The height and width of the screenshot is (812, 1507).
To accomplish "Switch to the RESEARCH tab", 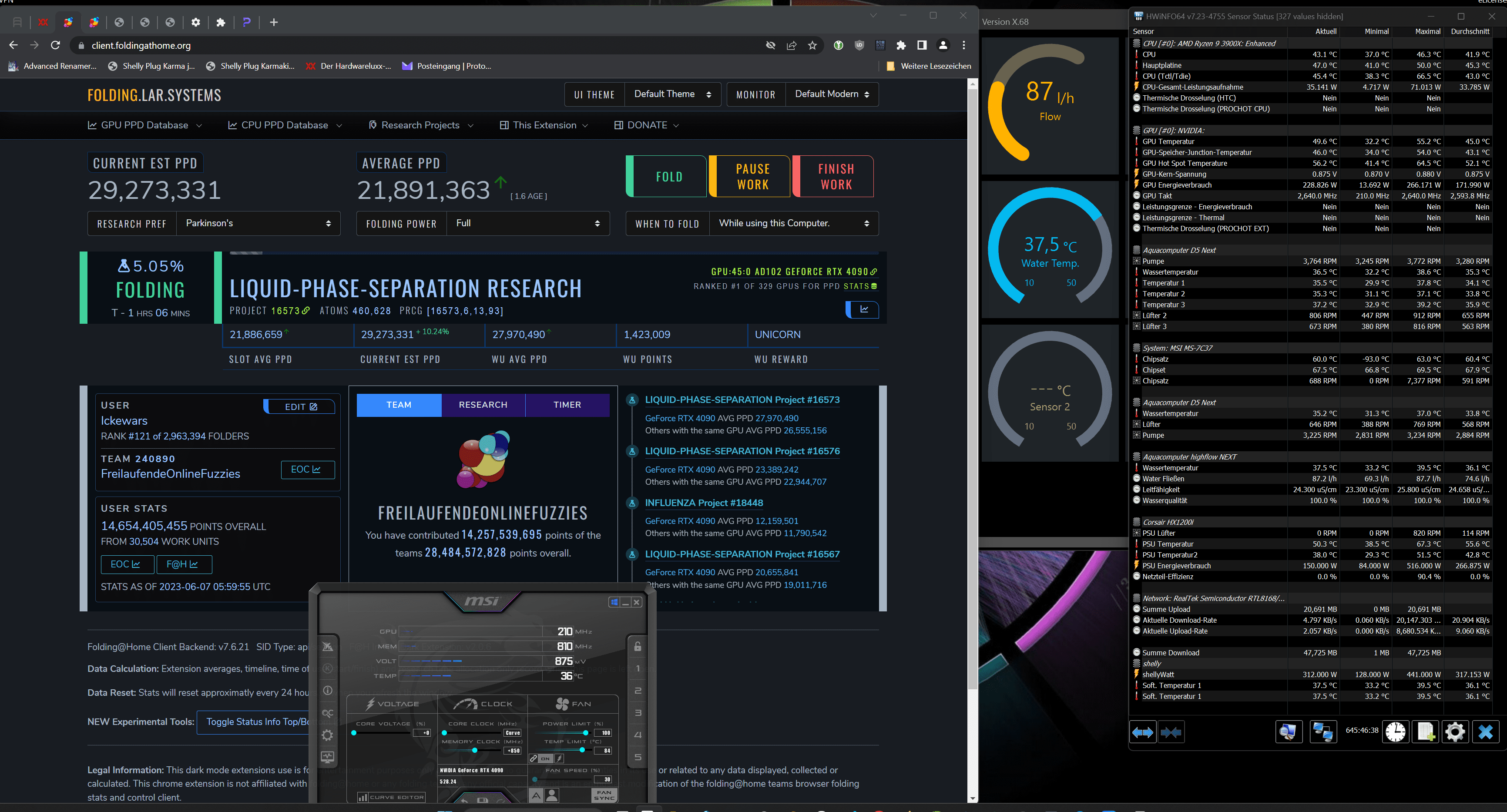I will (483, 405).
